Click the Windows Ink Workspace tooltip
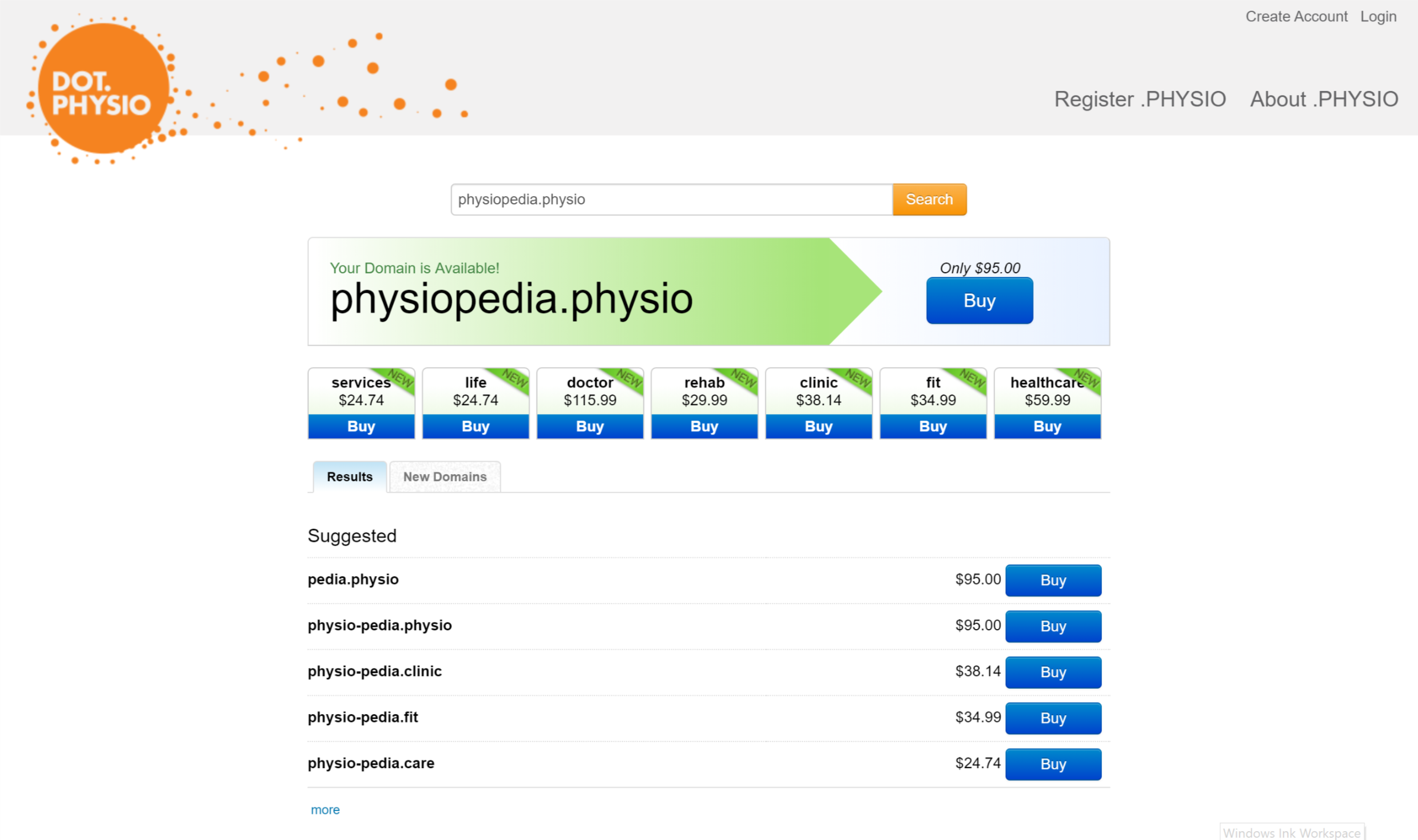The height and width of the screenshot is (840, 1418). pyautogui.click(x=1291, y=832)
